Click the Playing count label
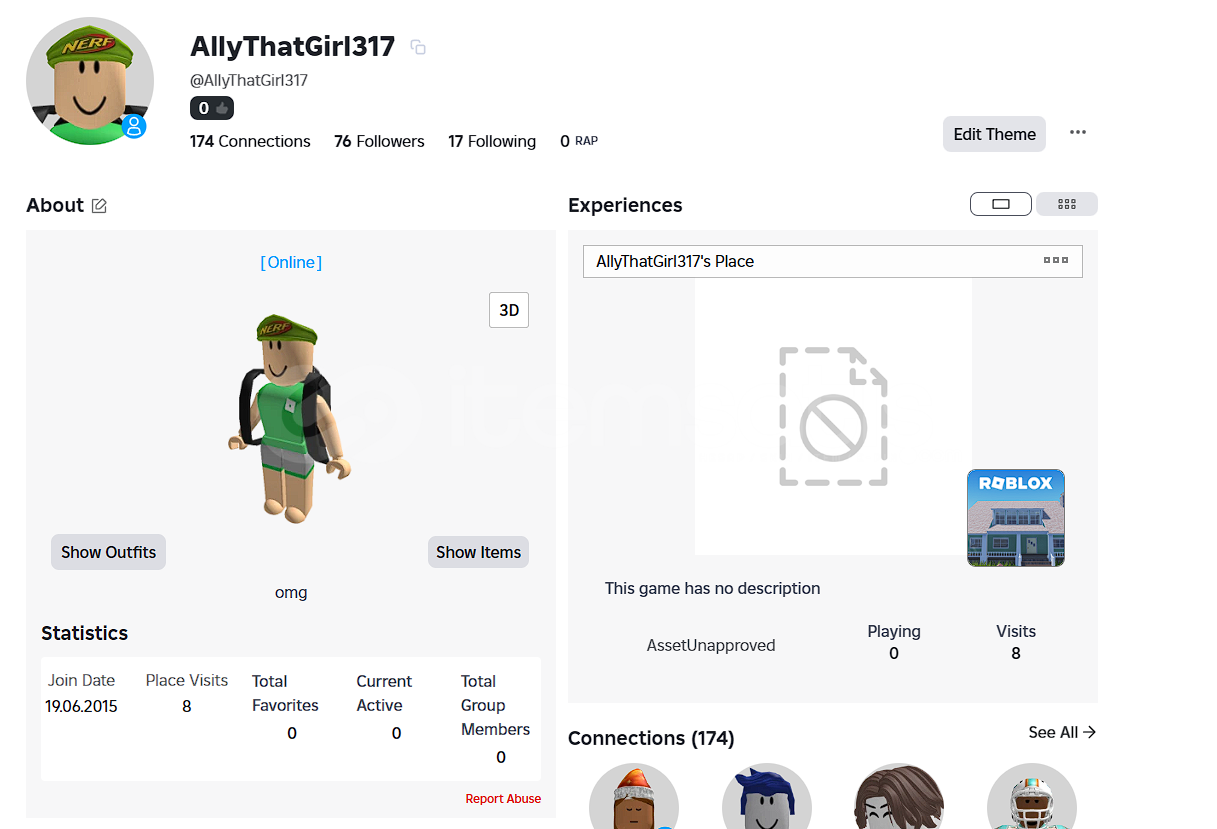Image resolution: width=1217 pixels, height=829 pixels. [894, 631]
